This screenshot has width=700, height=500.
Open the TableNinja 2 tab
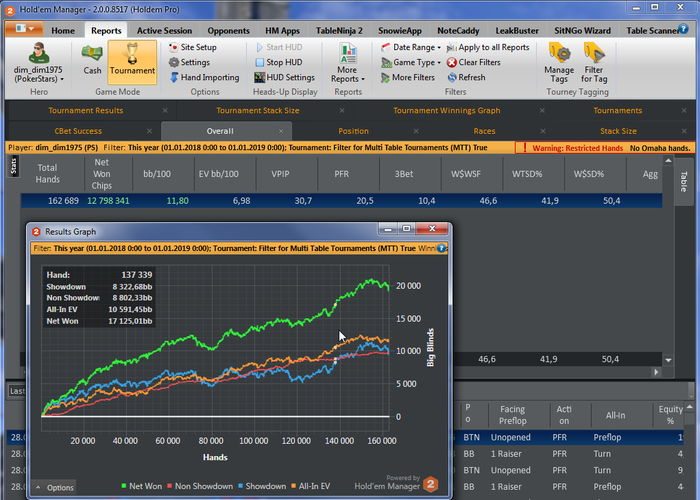[x=339, y=31]
